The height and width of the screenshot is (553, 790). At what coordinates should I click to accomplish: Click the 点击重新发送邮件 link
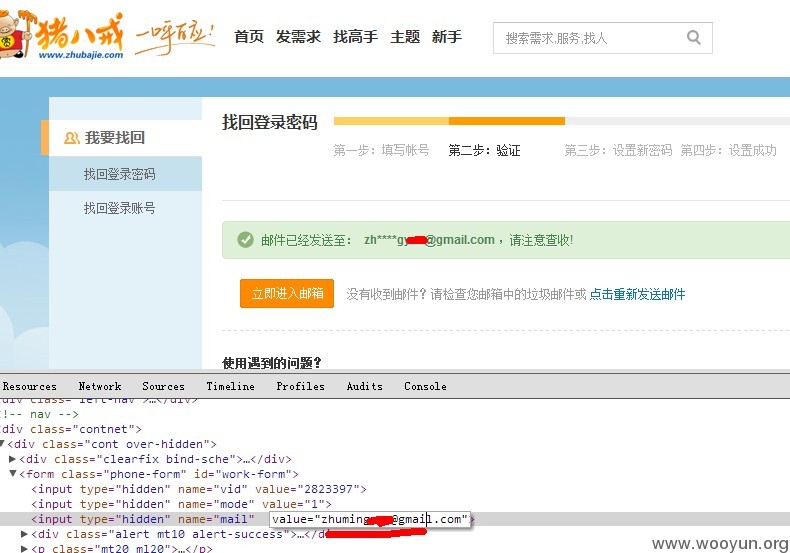pos(637,294)
